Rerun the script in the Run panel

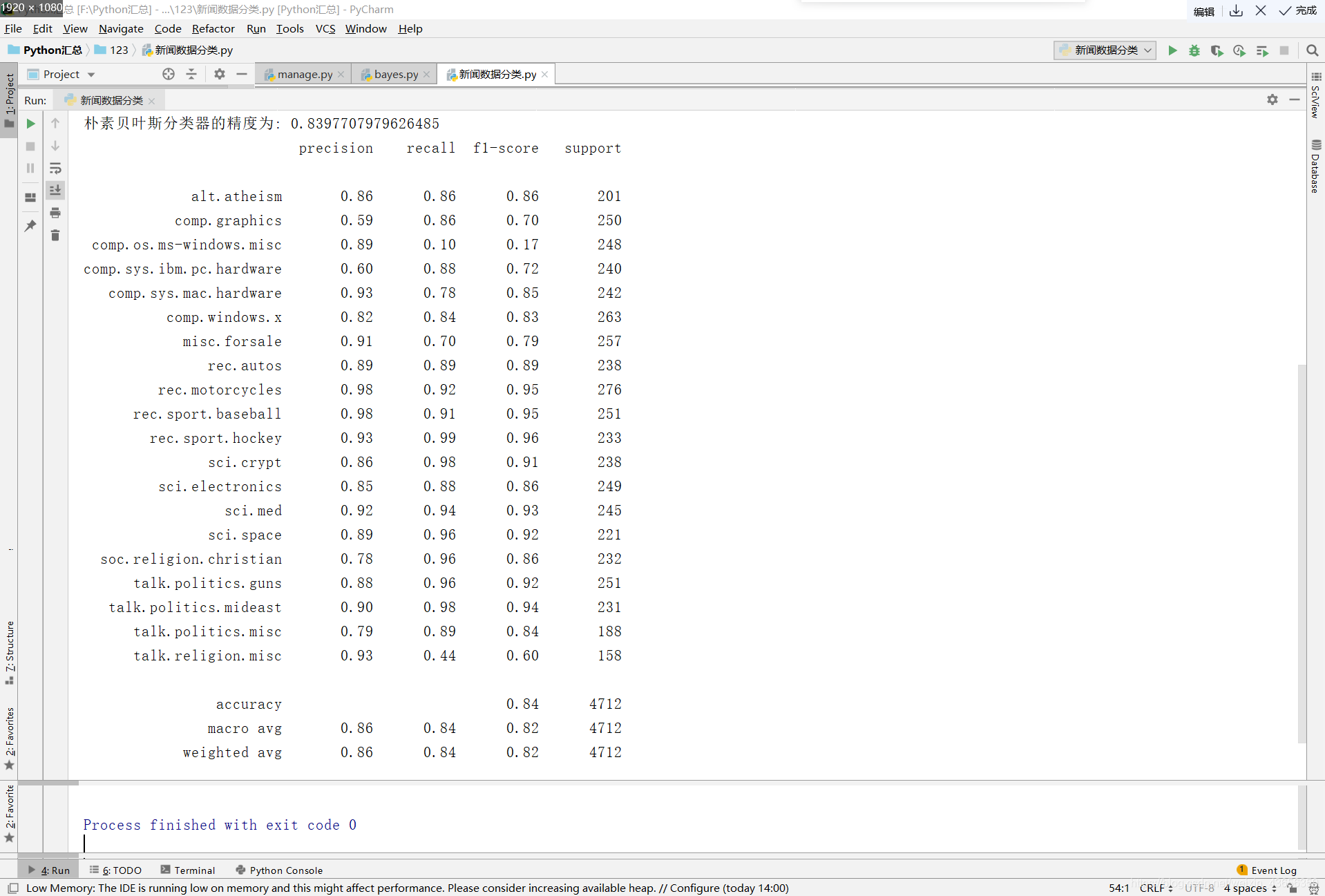(x=30, y=124)
